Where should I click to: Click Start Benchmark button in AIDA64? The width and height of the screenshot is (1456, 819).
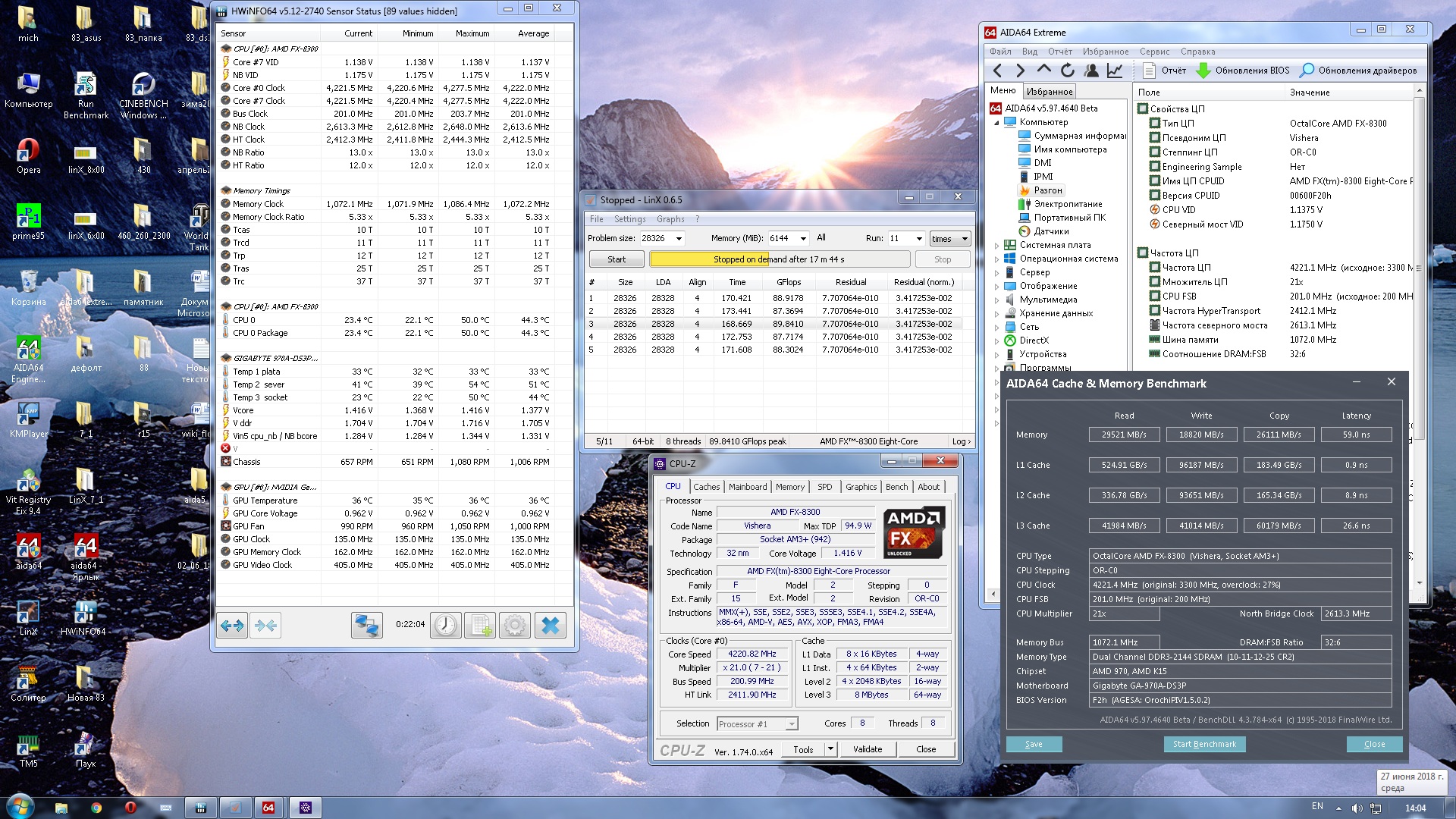1204,744
